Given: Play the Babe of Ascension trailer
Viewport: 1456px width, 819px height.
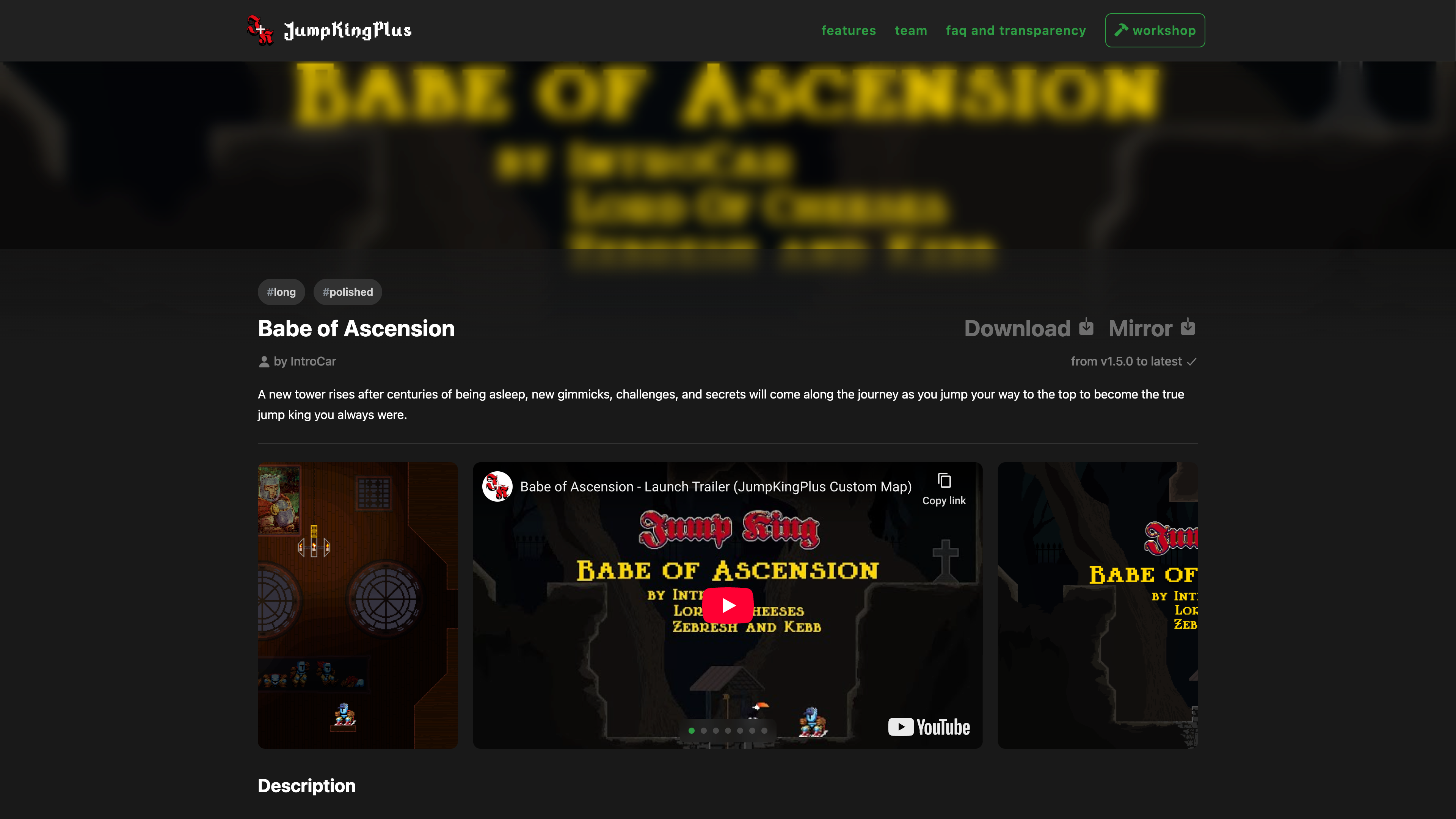Looking at the screenshot, I should point(728,606).
